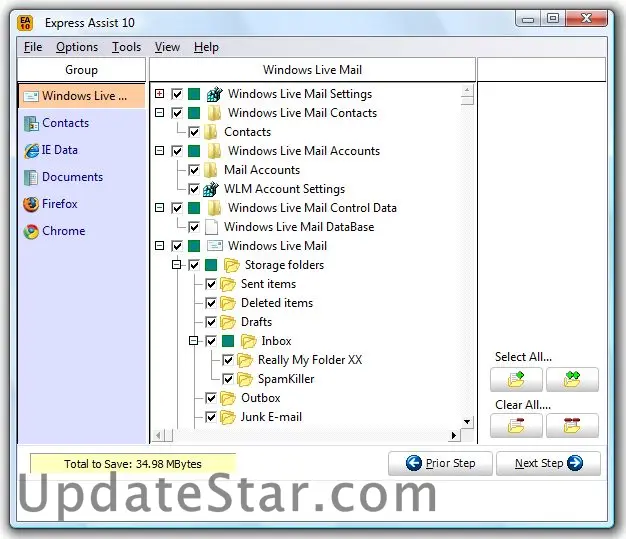Image resolution: width=626 pixels, height=539 pixels.
Task: Click Windows Live Mail DataBase file icon
Action: (x=211, y=227)
